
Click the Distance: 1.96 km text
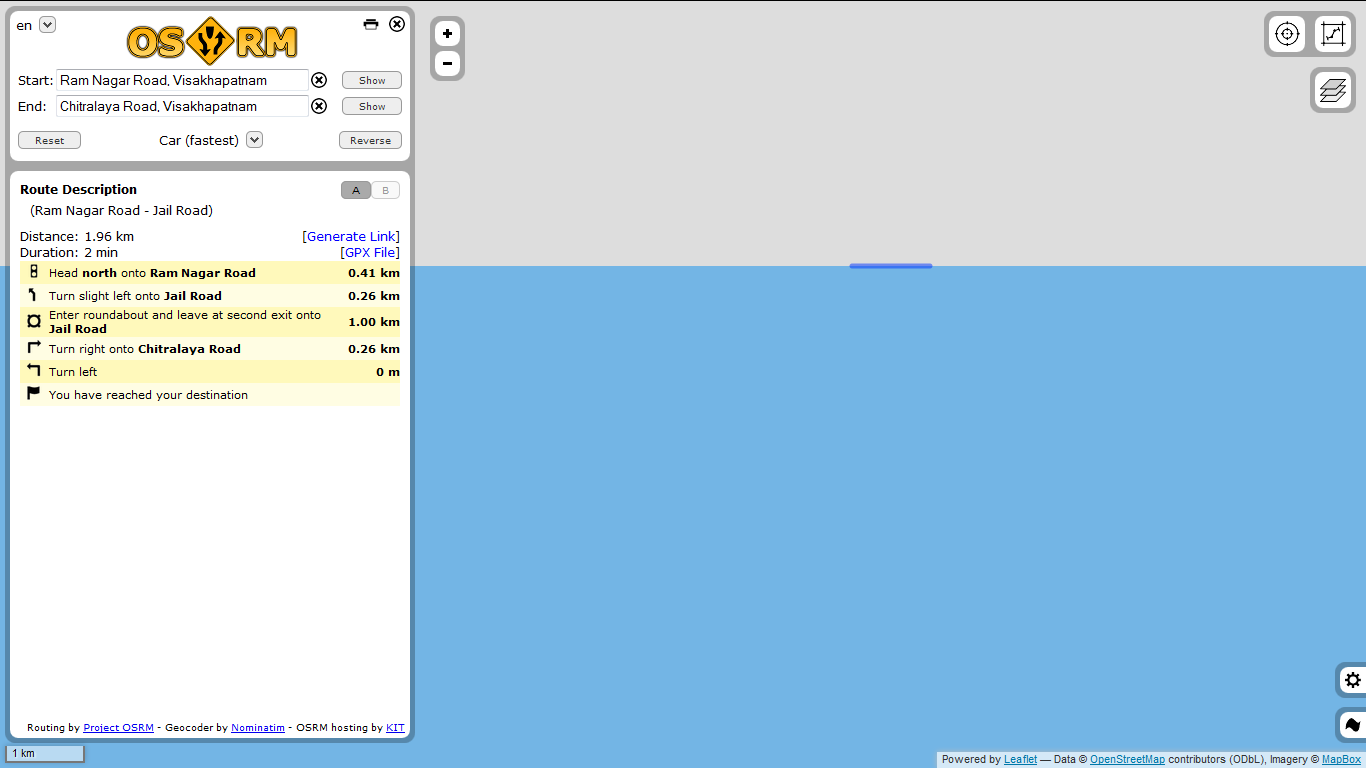coord(77,236)
